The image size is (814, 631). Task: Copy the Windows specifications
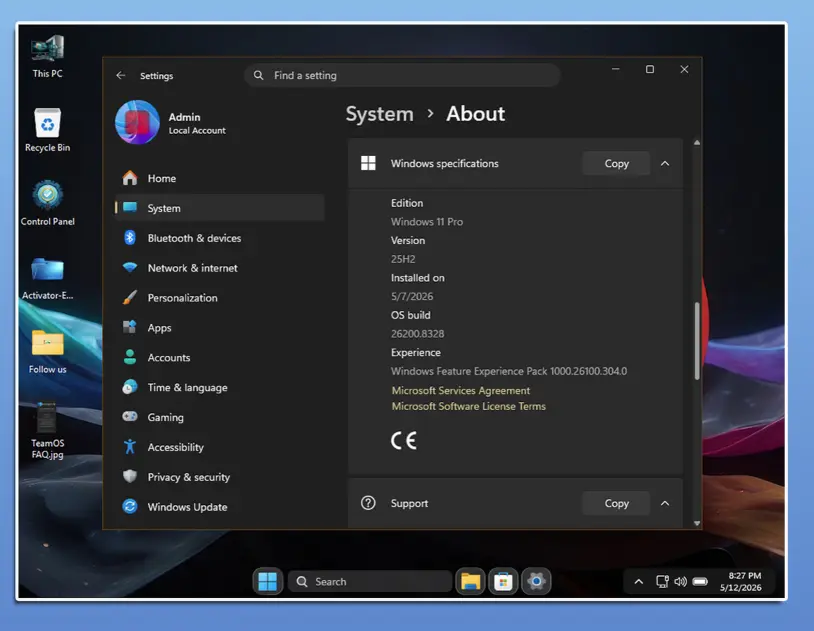point(616,163)
